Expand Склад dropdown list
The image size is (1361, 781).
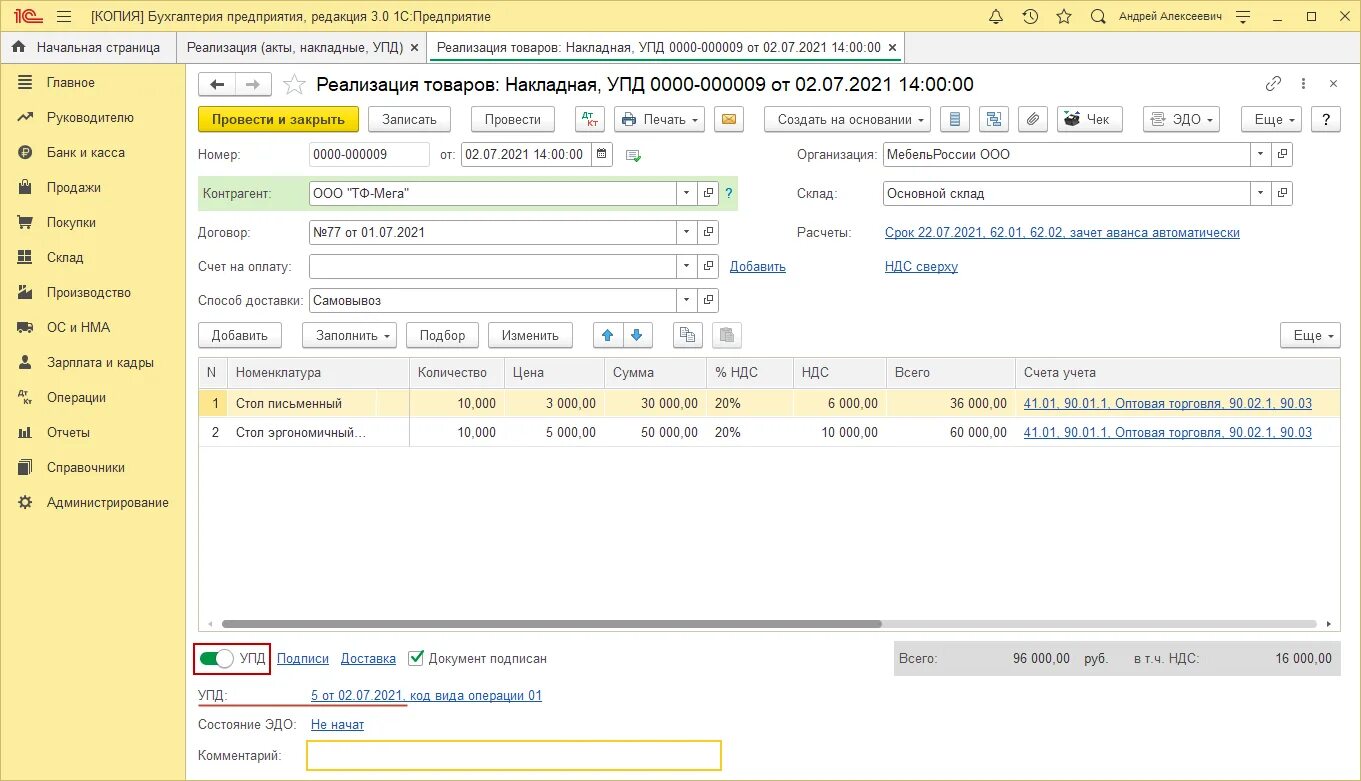[1260, 193]
